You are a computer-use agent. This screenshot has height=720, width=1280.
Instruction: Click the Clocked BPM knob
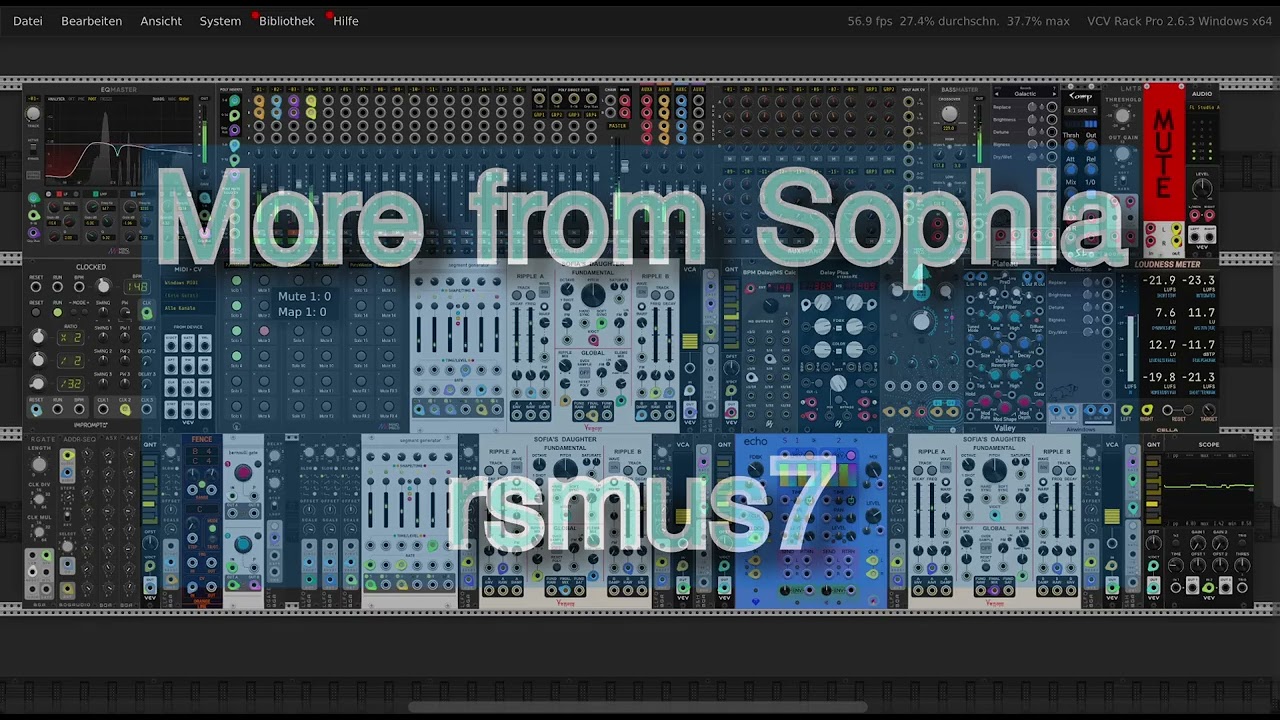click(104, 286)
